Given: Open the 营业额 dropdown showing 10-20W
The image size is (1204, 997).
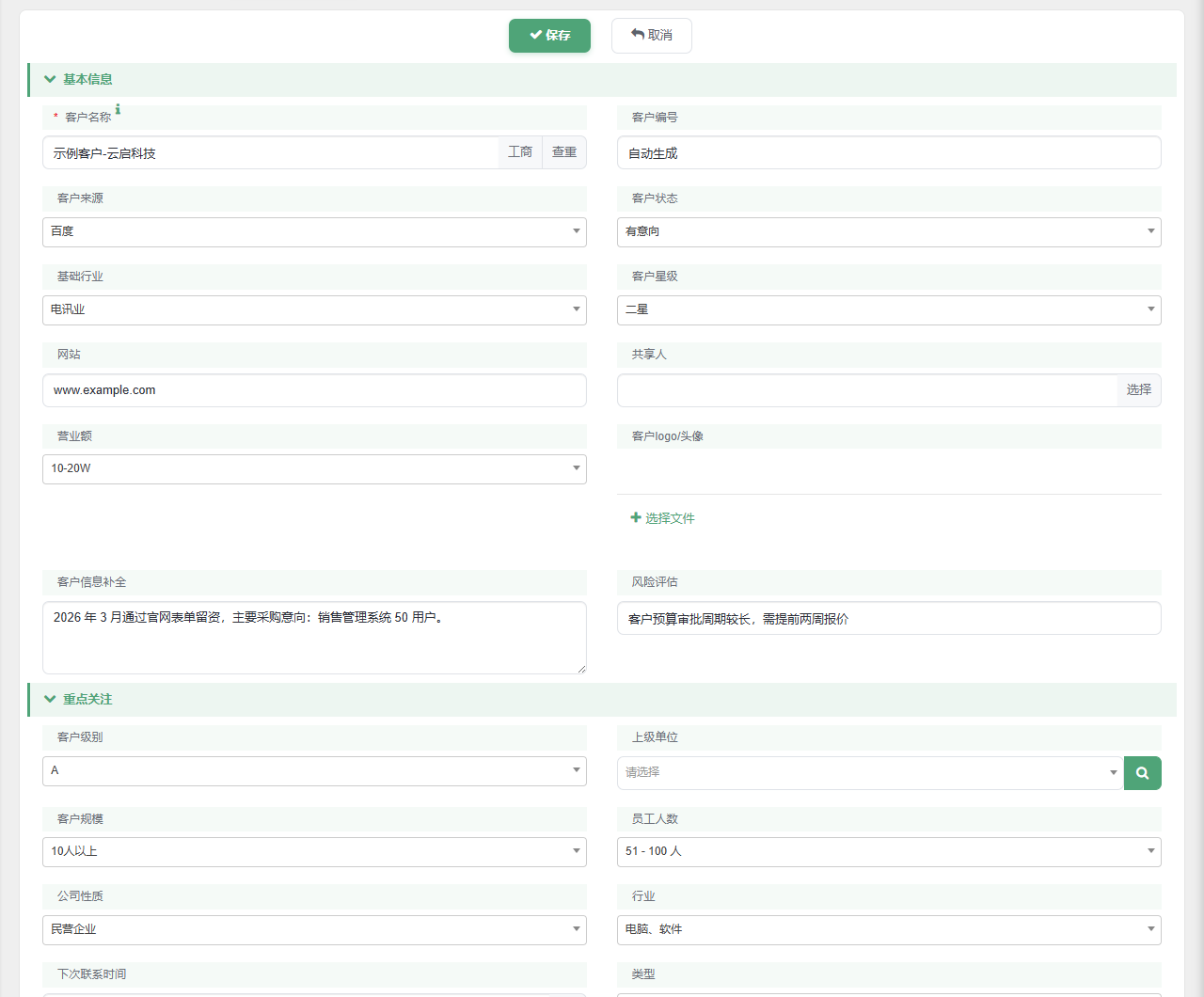Looking at the screenshot, I should click(x=314, y=469).
